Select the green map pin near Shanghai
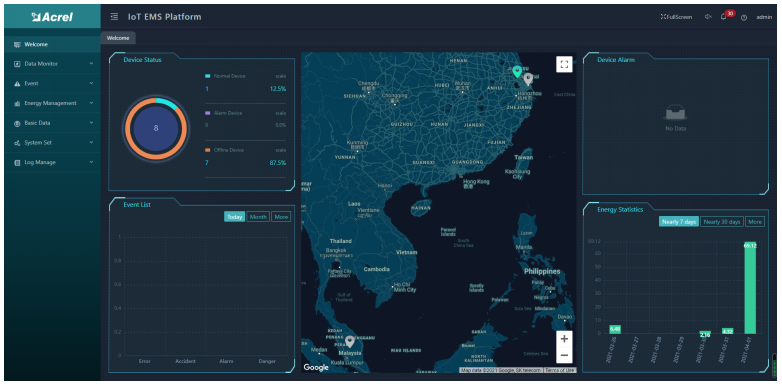Image resolution: width=782 pixels, height=386 pixels. coord(517,71)
